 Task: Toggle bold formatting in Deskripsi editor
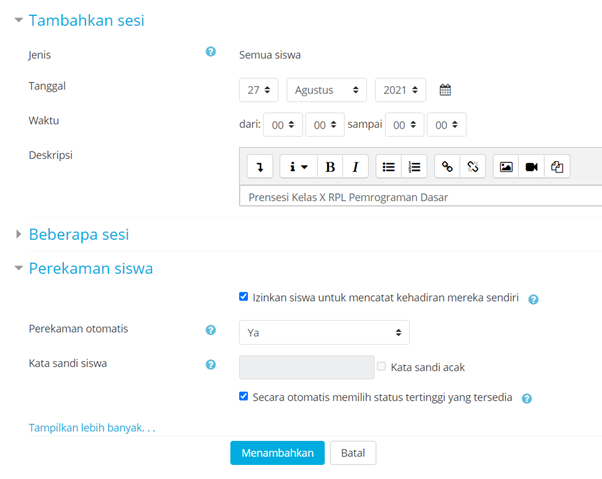click(330, 167)
